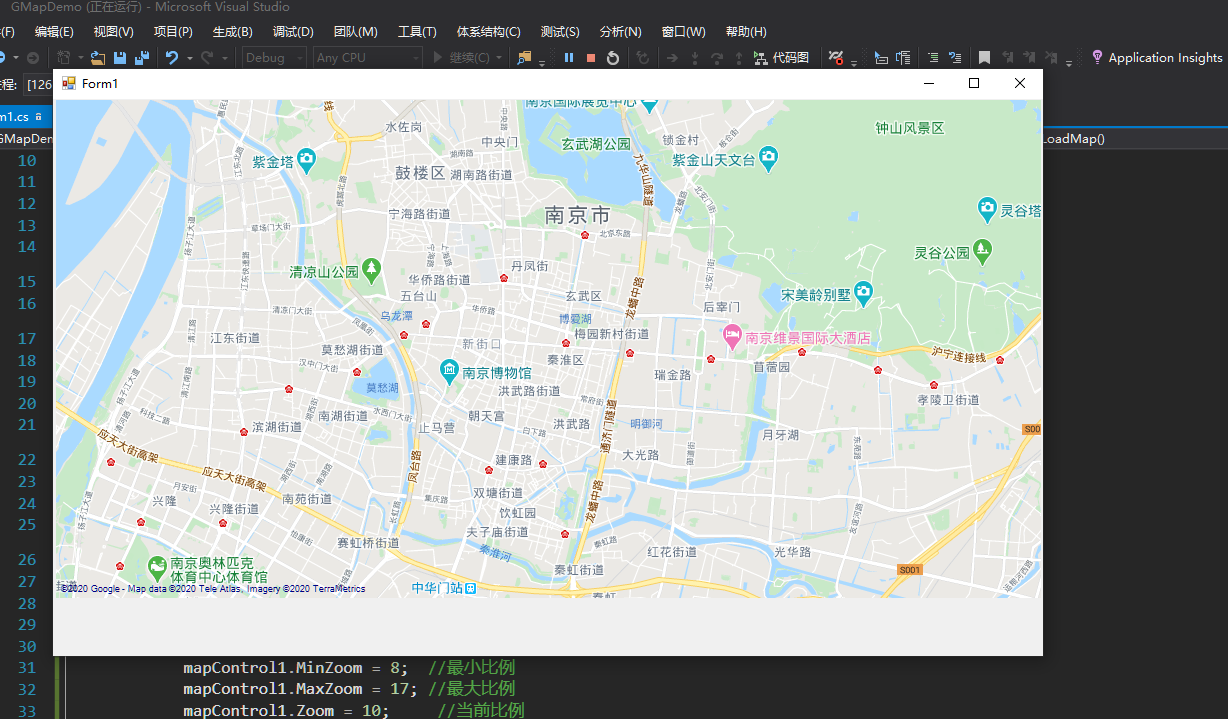Switch to the m1.cs editor tab
The width and height of the screenshot is (1228, 719).
tap(18, 115)
